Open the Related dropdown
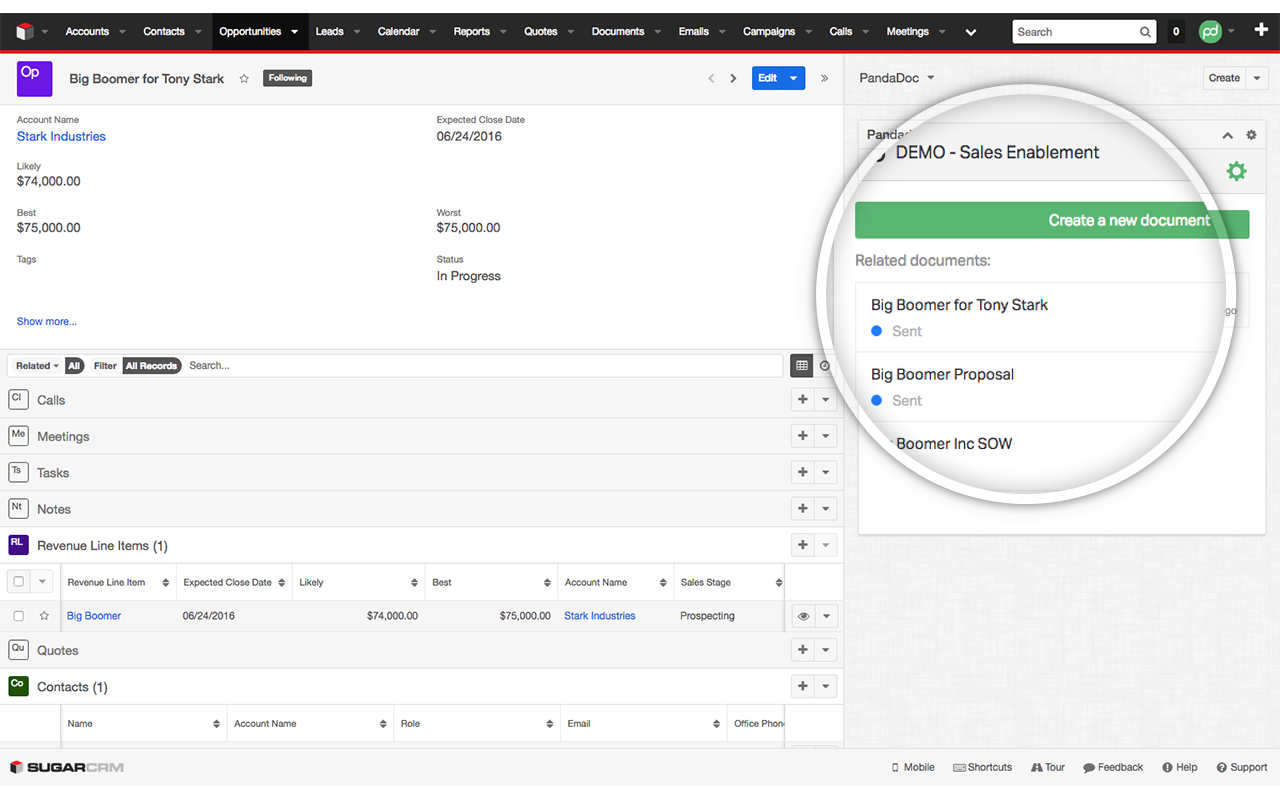 [x=37, y=366]
